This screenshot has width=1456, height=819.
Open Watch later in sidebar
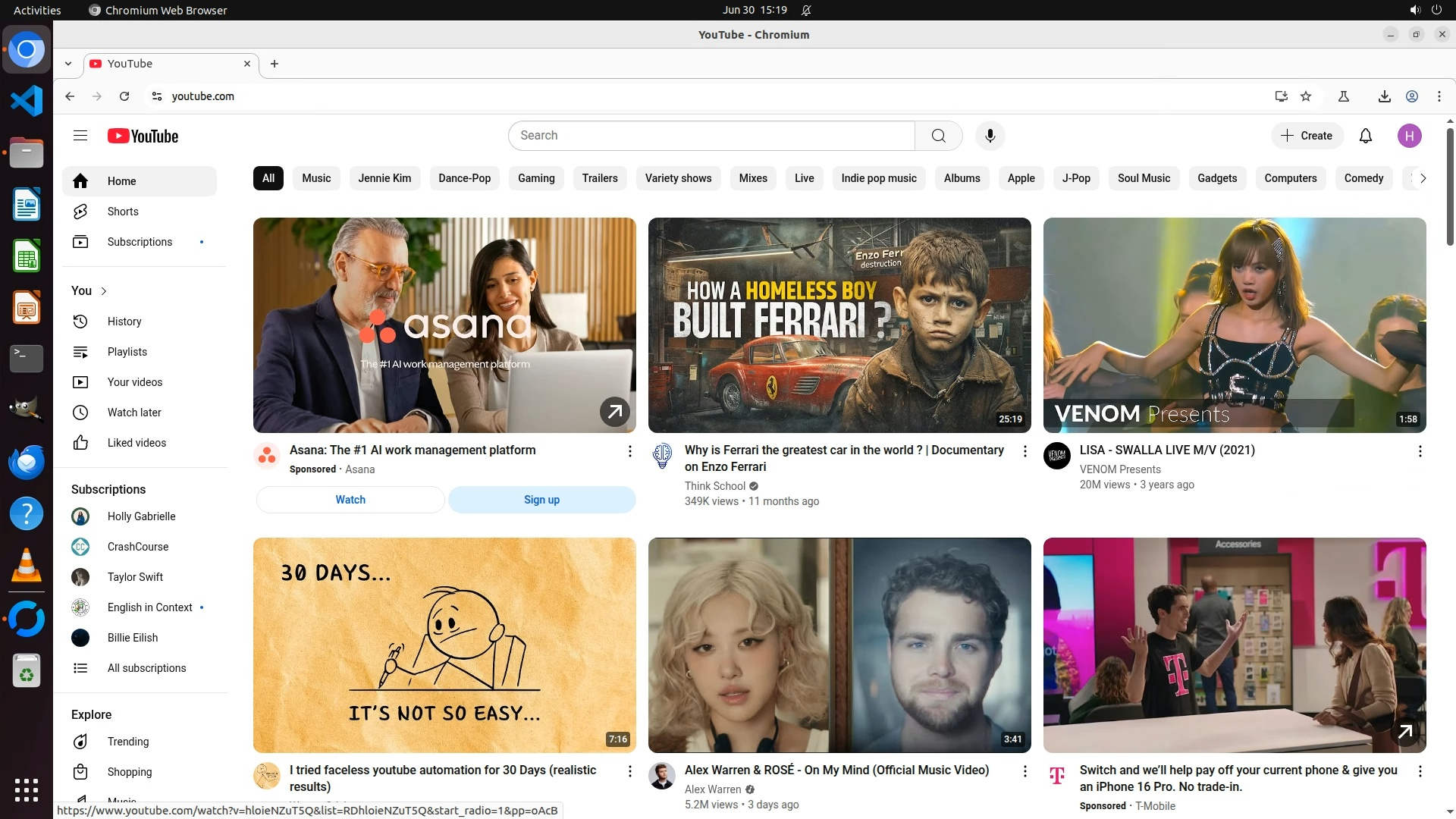[133, 413]
